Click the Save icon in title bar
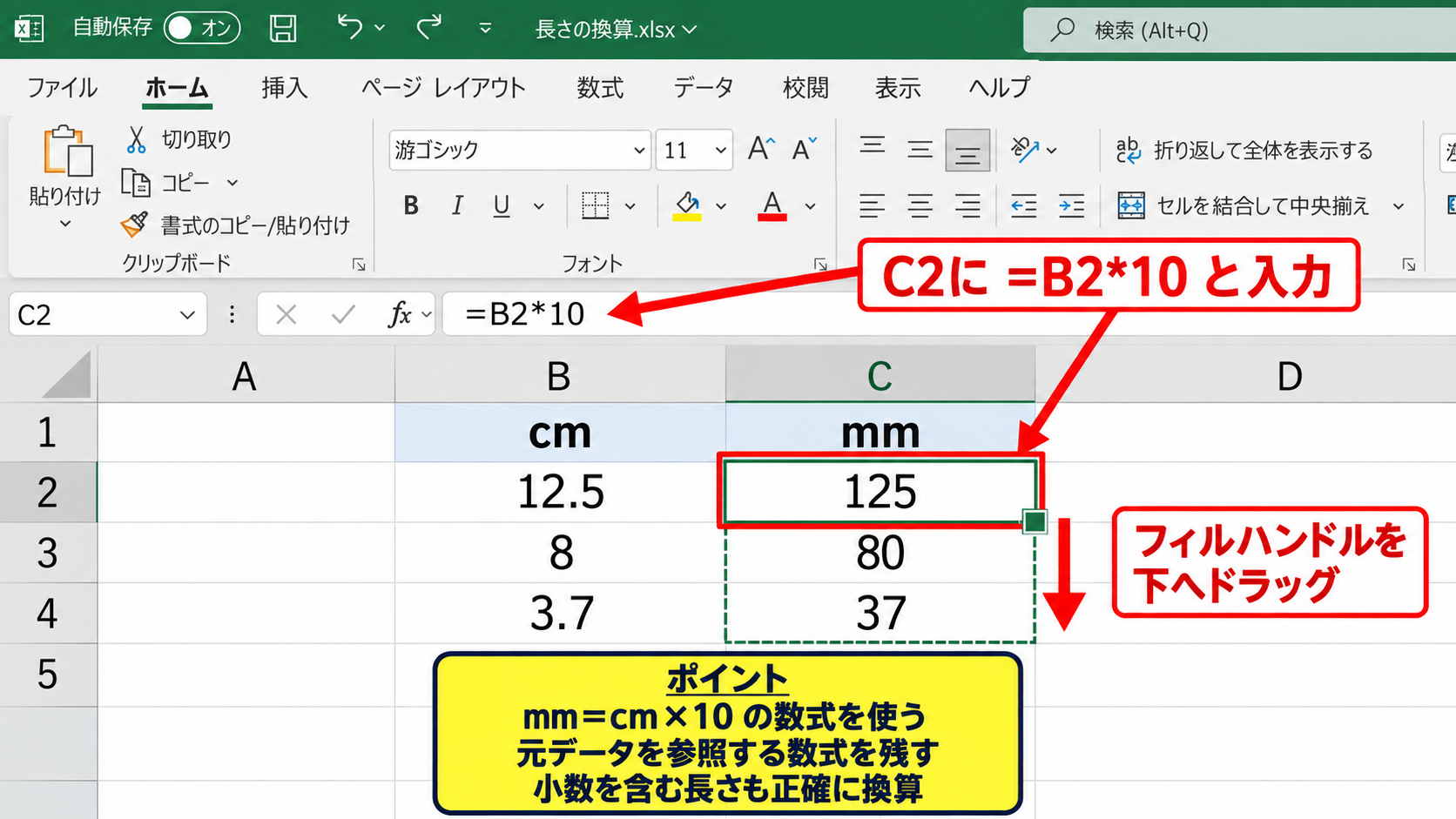 pyautogui.click(x=282, y=29)
